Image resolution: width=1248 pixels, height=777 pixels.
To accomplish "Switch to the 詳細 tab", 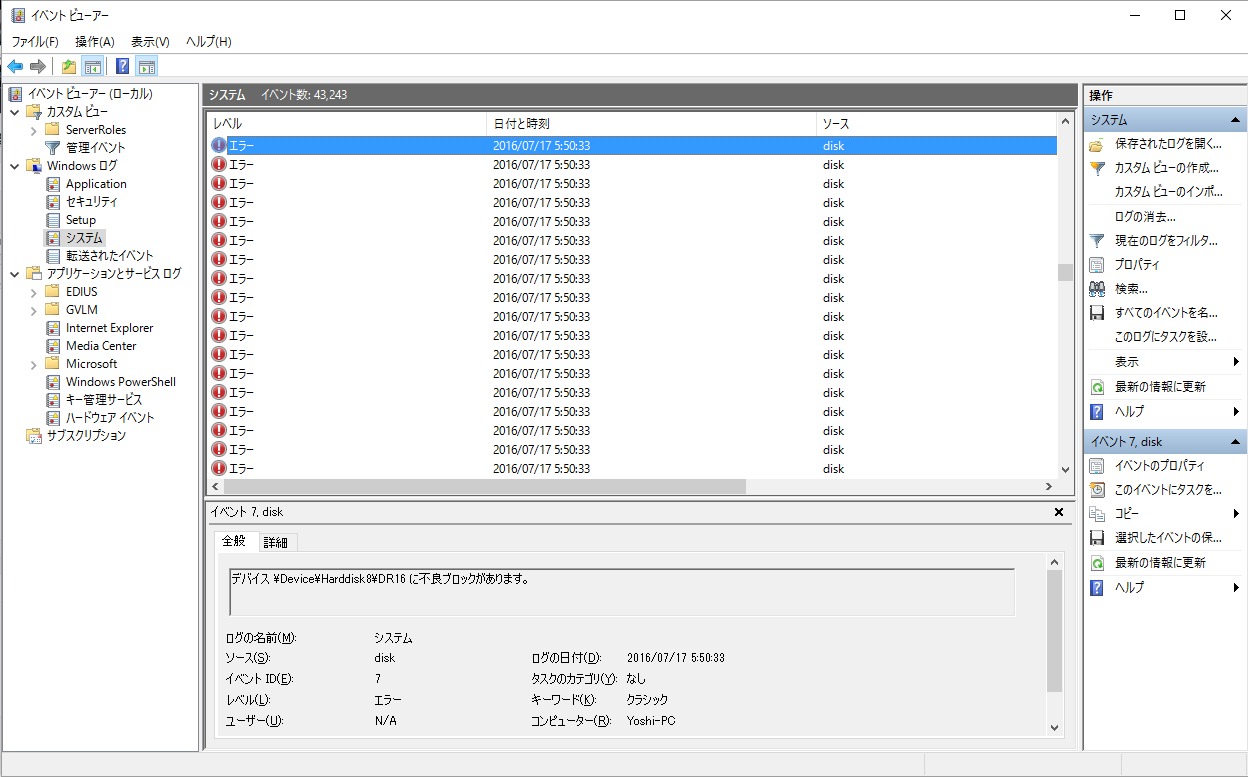I will [275, 542].
